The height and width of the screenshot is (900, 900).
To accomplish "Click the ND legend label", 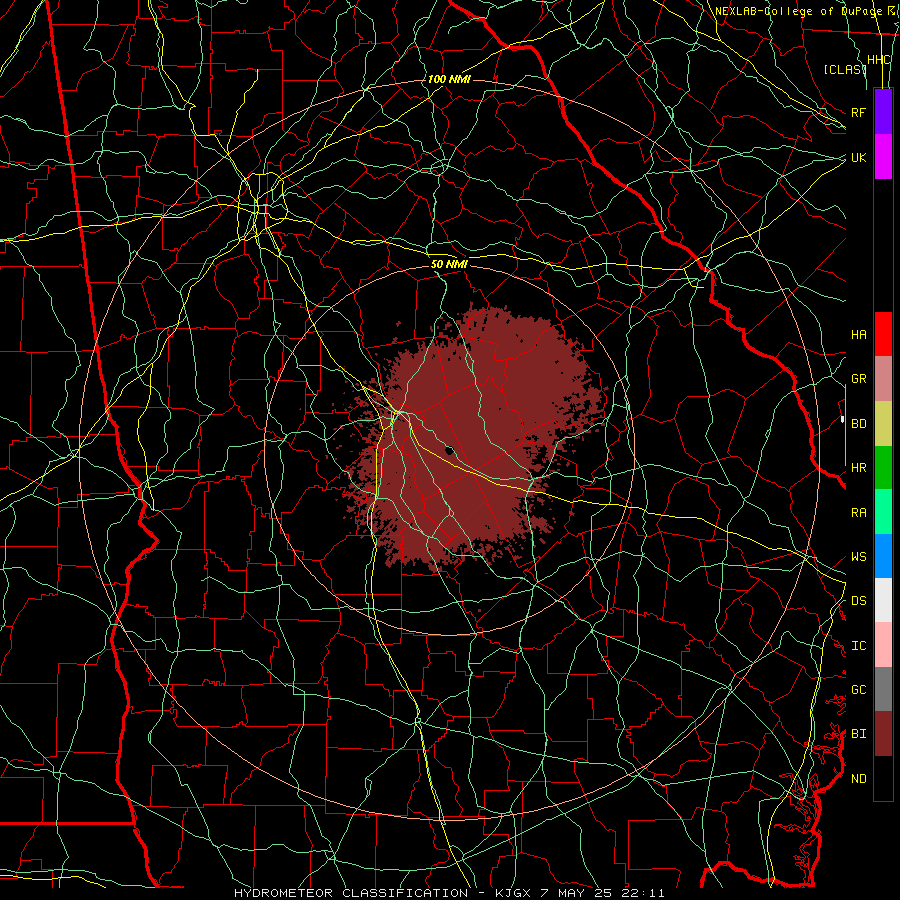I will click(858, 779).
